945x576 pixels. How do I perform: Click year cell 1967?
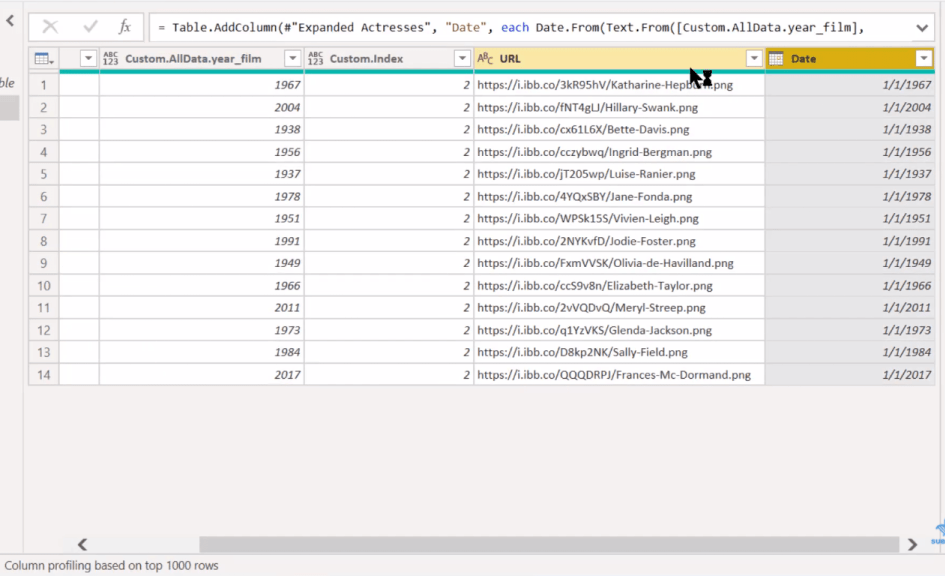coord(202,85)
